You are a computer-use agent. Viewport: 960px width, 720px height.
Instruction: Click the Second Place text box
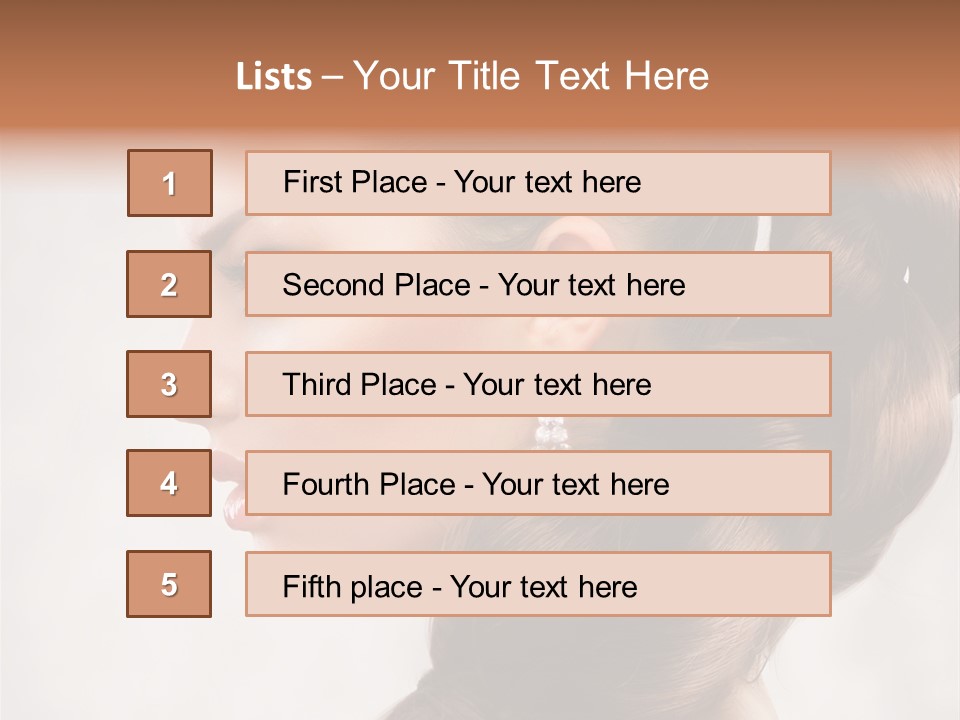(538, 284)
